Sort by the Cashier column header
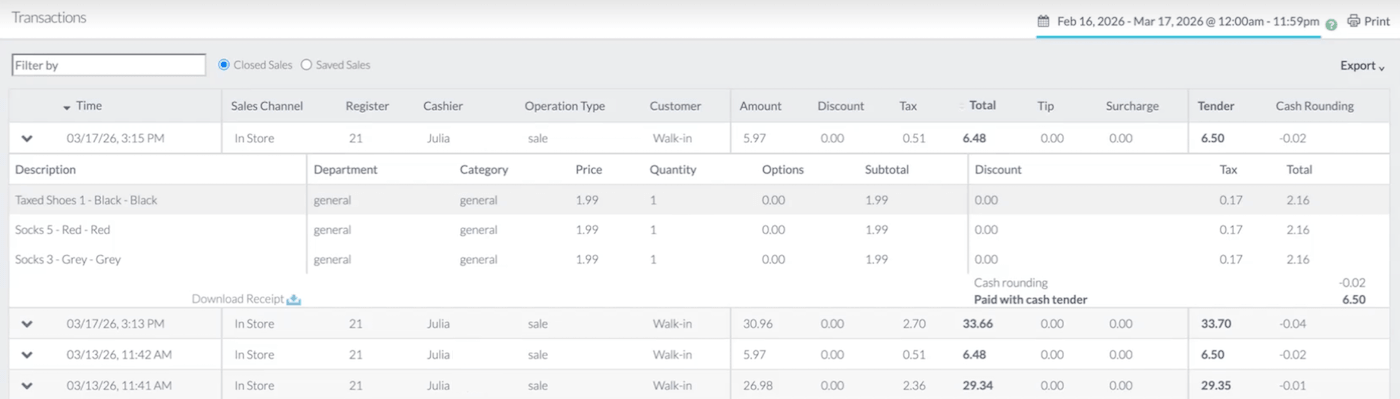Image resolution: width=1400 pixels, height=399 pixels. coord(443,106)
